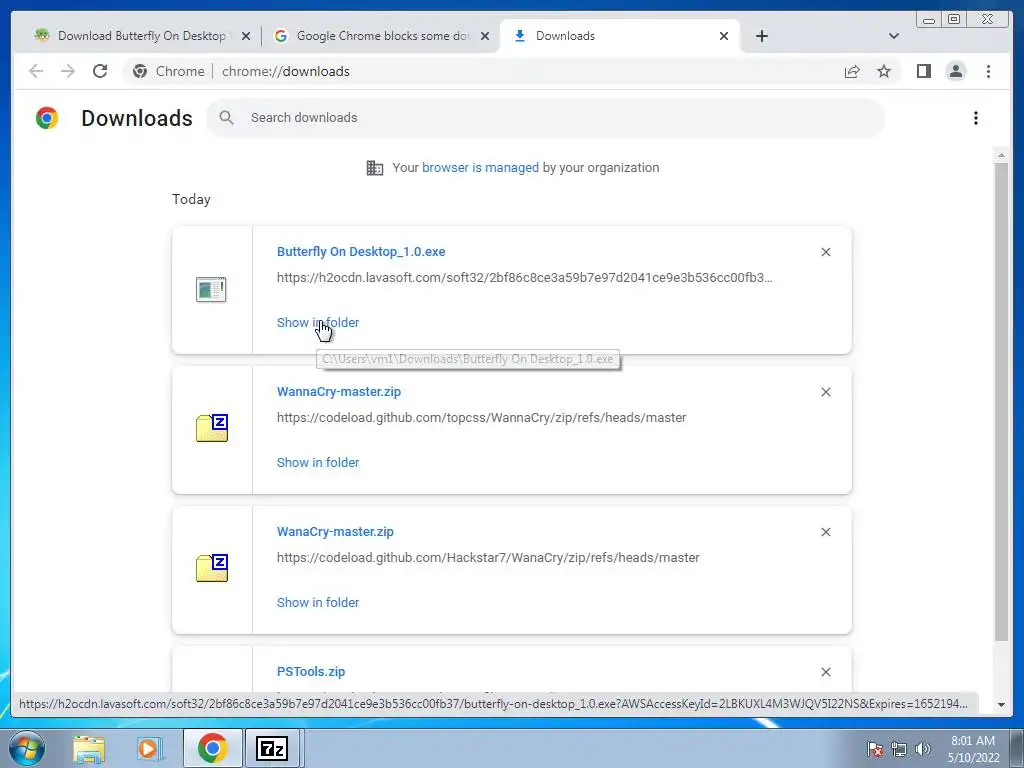The height and width of the screenshot is (768, 1024).
Task: Show WannaCry-master.zip in folder
Action: [x=318, y=462]
